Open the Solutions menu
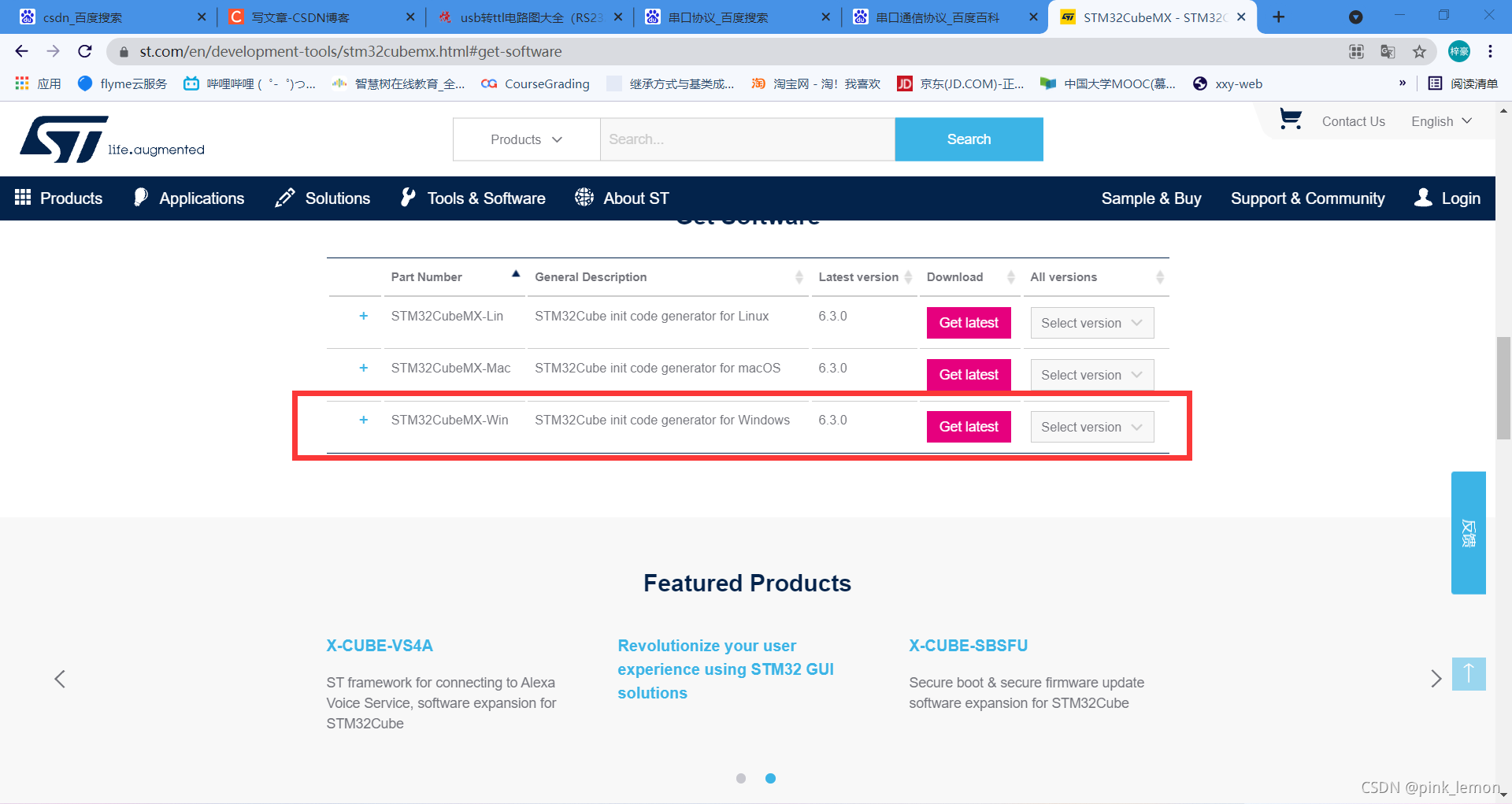The image size is (1512, 804). [x=322, y=198]
